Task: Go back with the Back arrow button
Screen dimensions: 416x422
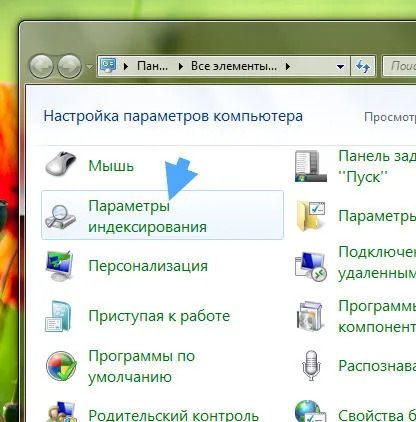Action: [41, 66]
